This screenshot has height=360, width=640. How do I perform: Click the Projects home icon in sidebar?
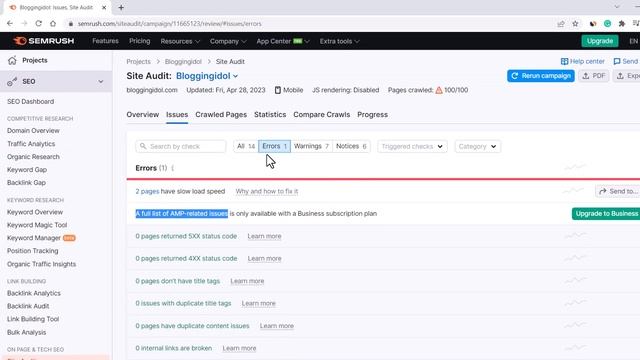coord(12,60)
